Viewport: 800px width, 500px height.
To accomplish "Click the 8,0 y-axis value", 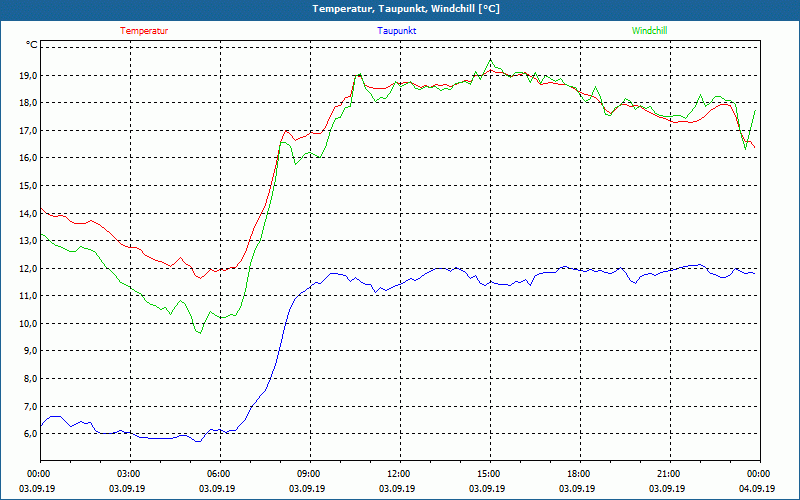I will coord(31,379).
